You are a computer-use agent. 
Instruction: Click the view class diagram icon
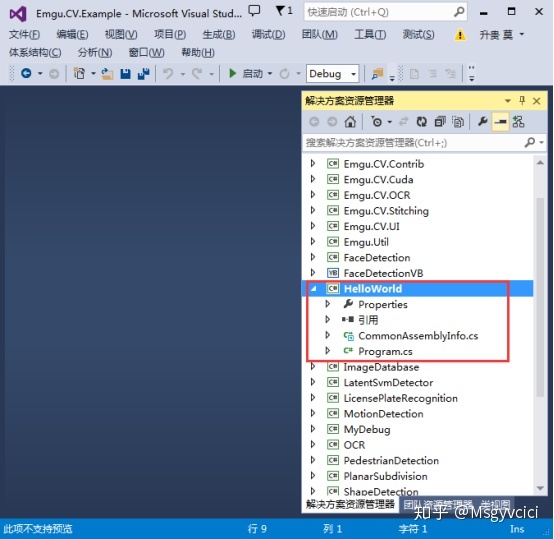(518, 122)
